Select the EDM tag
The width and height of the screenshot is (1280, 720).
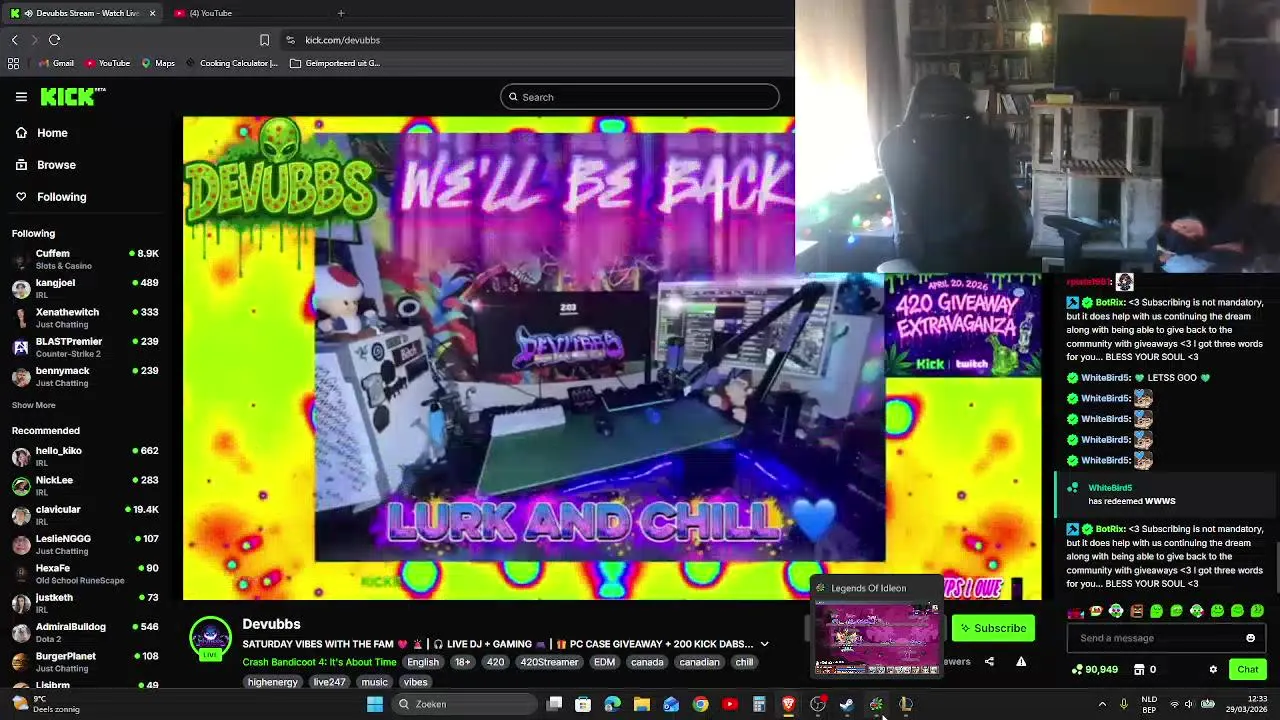604,662
